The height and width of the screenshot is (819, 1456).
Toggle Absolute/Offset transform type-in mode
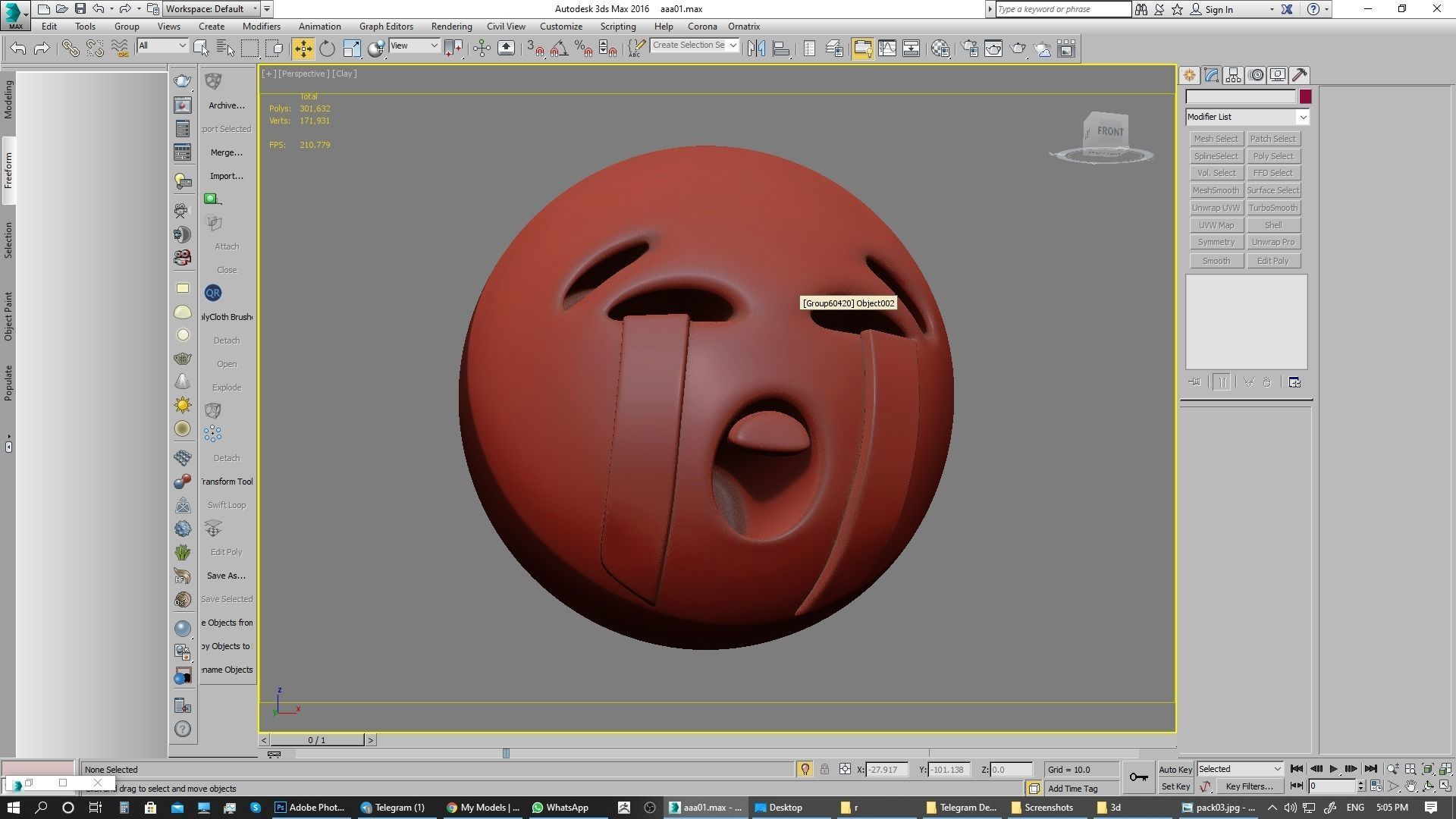pos(845,769)
